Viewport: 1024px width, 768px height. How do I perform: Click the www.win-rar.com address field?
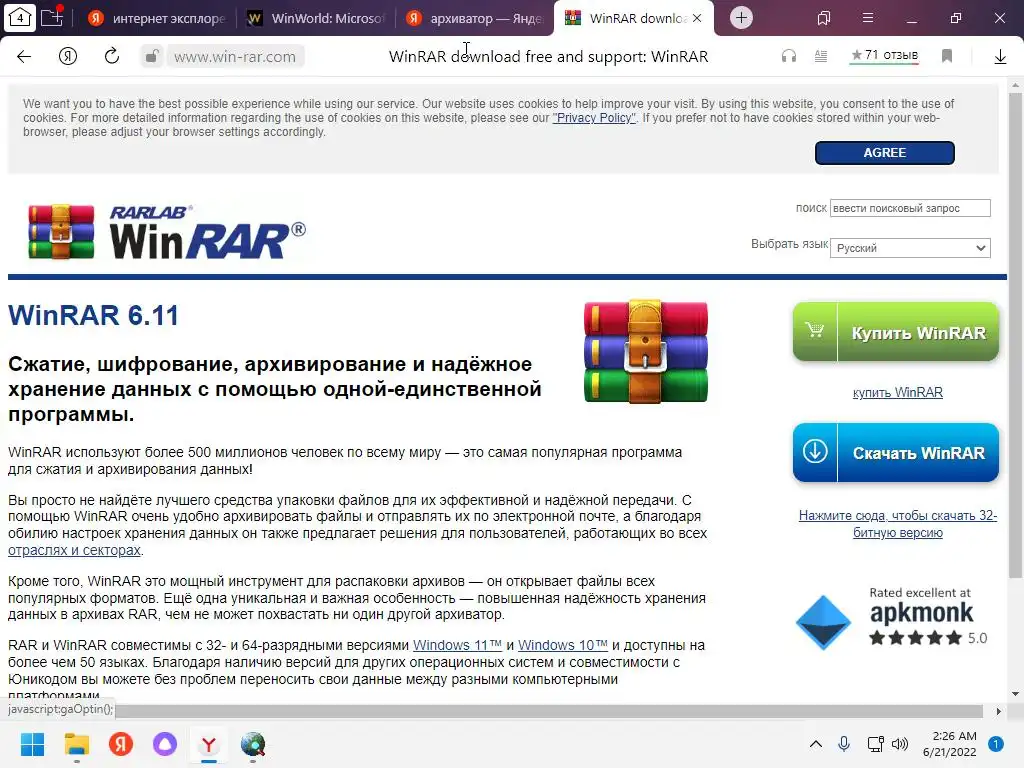235,57
